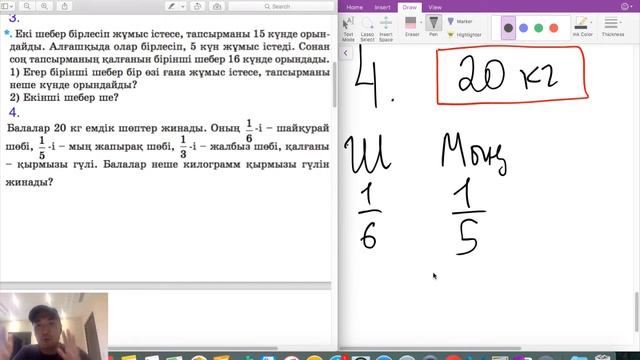This screenshot has width=640, height=360.
Task: Click the problem number 4 heading
Action: click(x=13, y=112)
